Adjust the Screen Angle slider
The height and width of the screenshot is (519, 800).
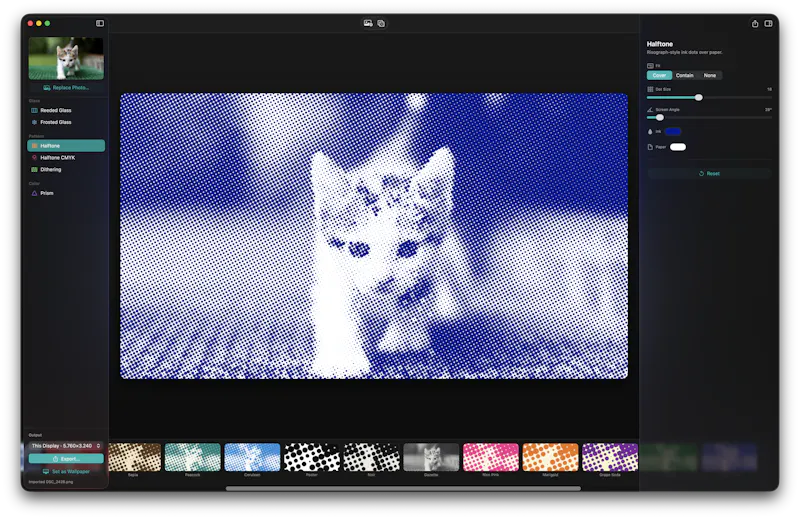[709, 117]
